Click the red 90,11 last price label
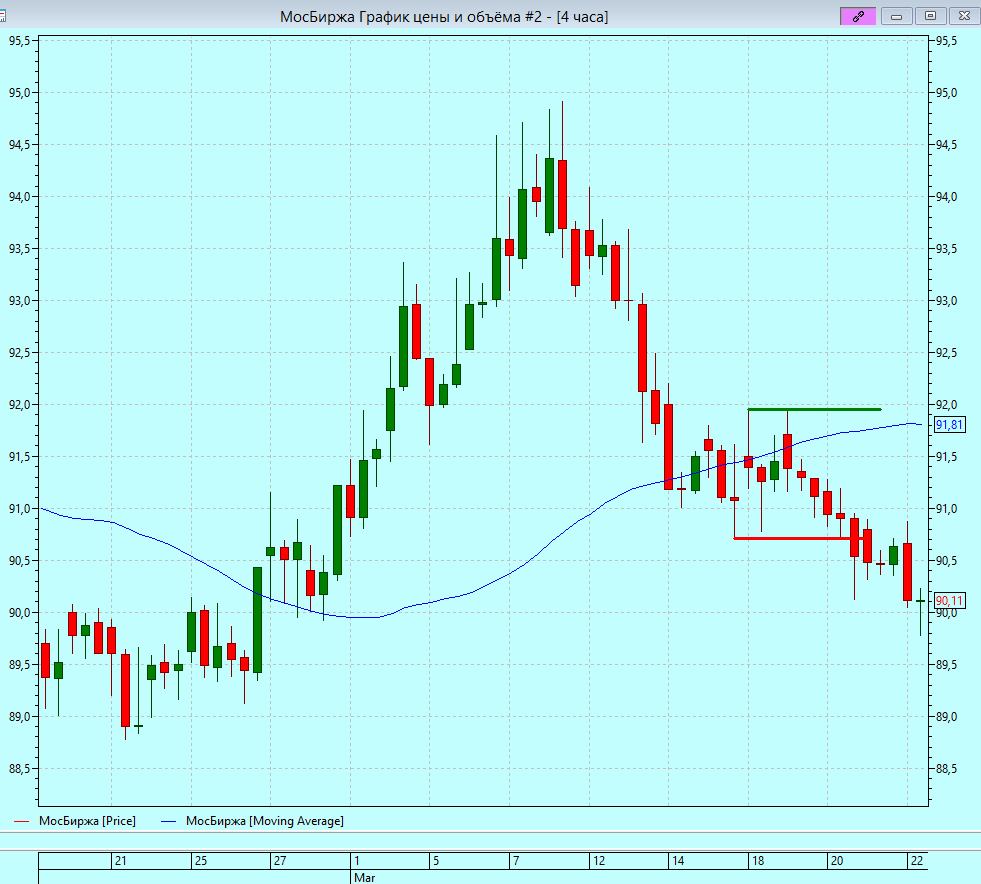 point(949,601)
